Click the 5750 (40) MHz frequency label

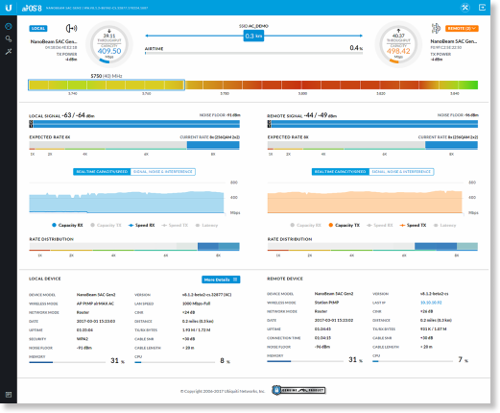click(106, 76)
